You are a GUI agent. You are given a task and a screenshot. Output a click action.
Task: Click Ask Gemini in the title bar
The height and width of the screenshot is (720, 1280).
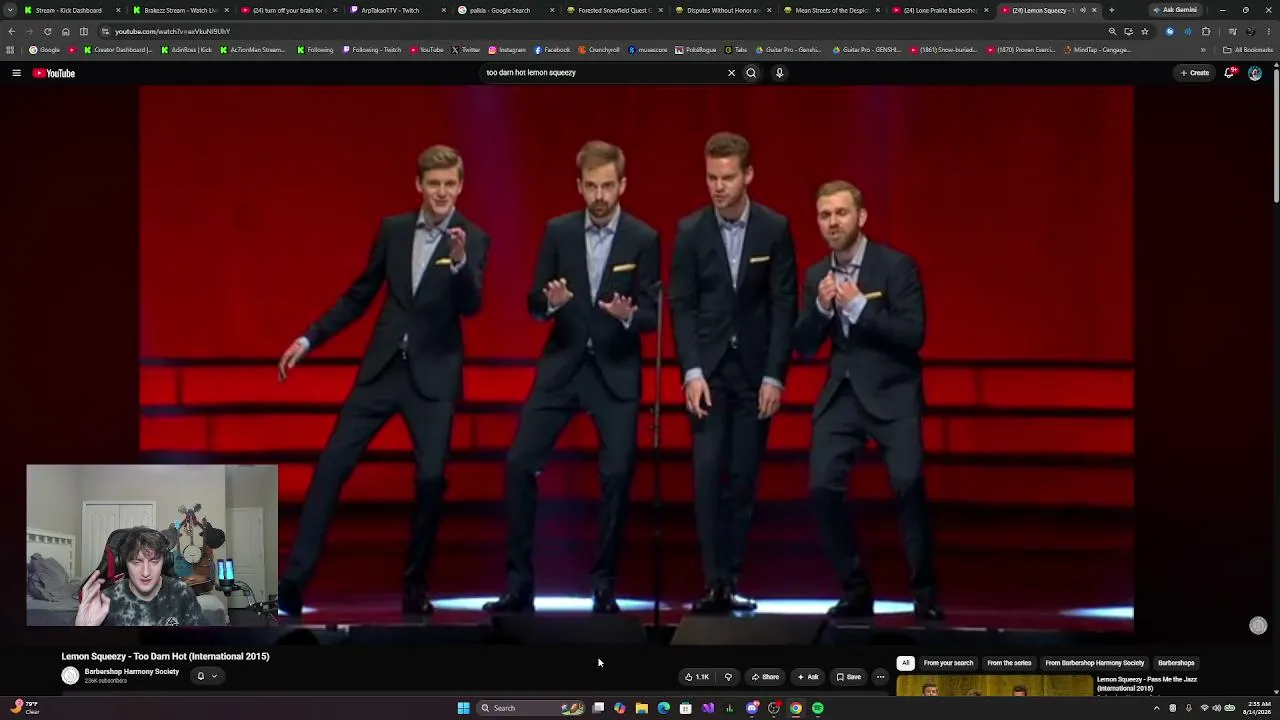1174,10
